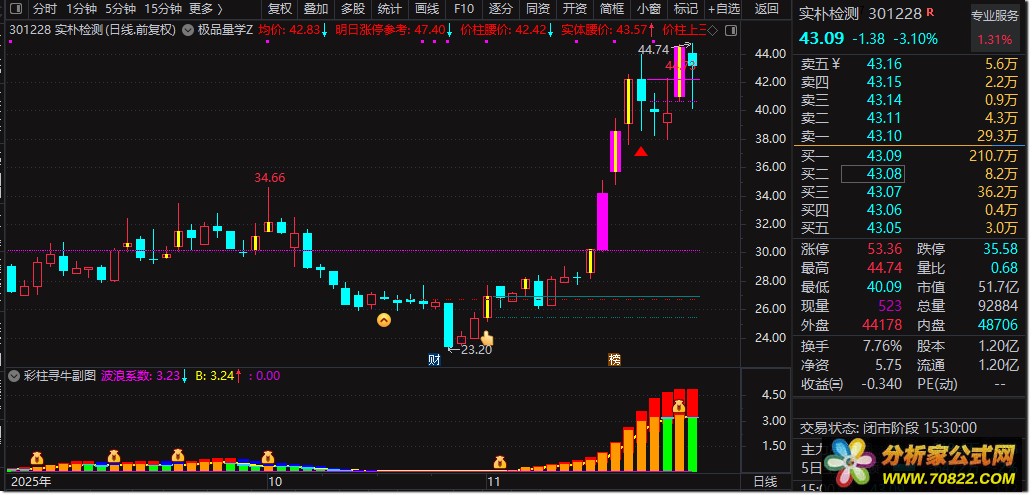Click the pointing hand signal icon
The image size is (1032, 495).
(487, 338)
